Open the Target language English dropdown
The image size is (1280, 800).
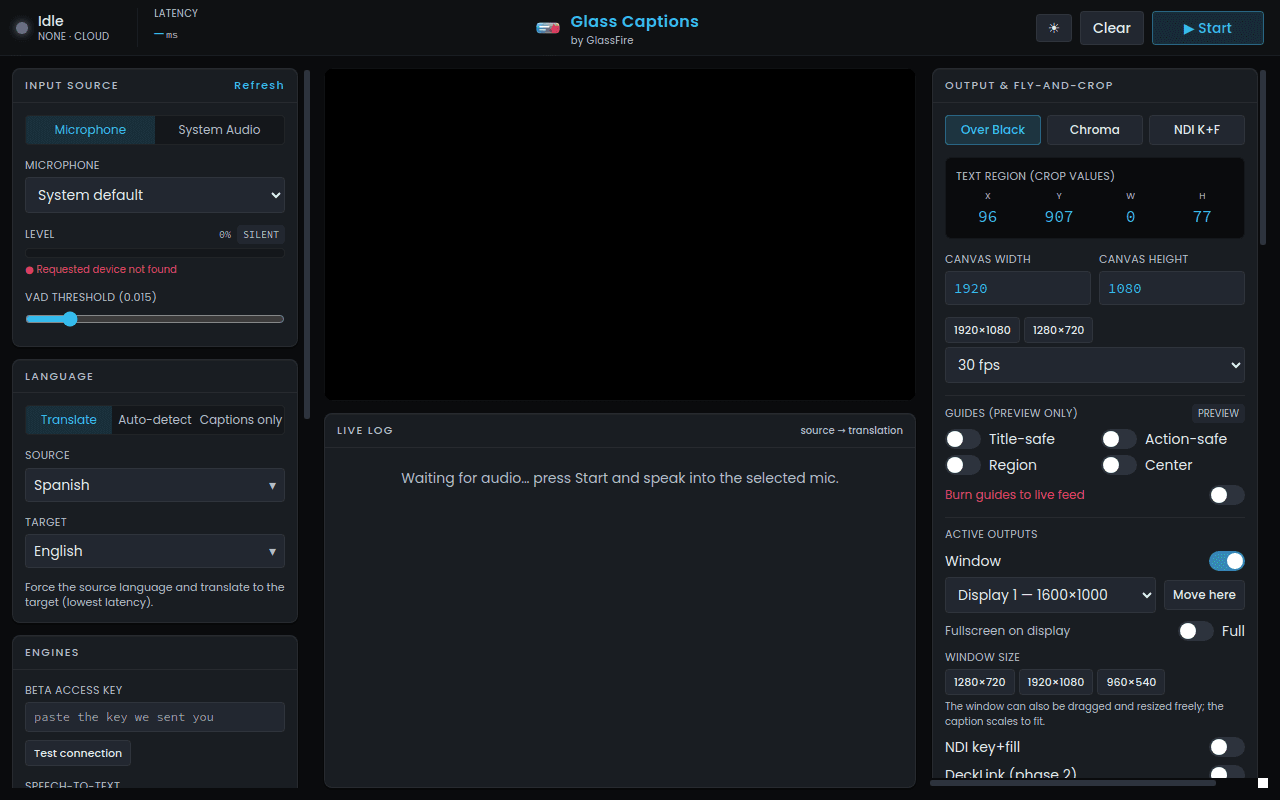[x=155, y=551]
